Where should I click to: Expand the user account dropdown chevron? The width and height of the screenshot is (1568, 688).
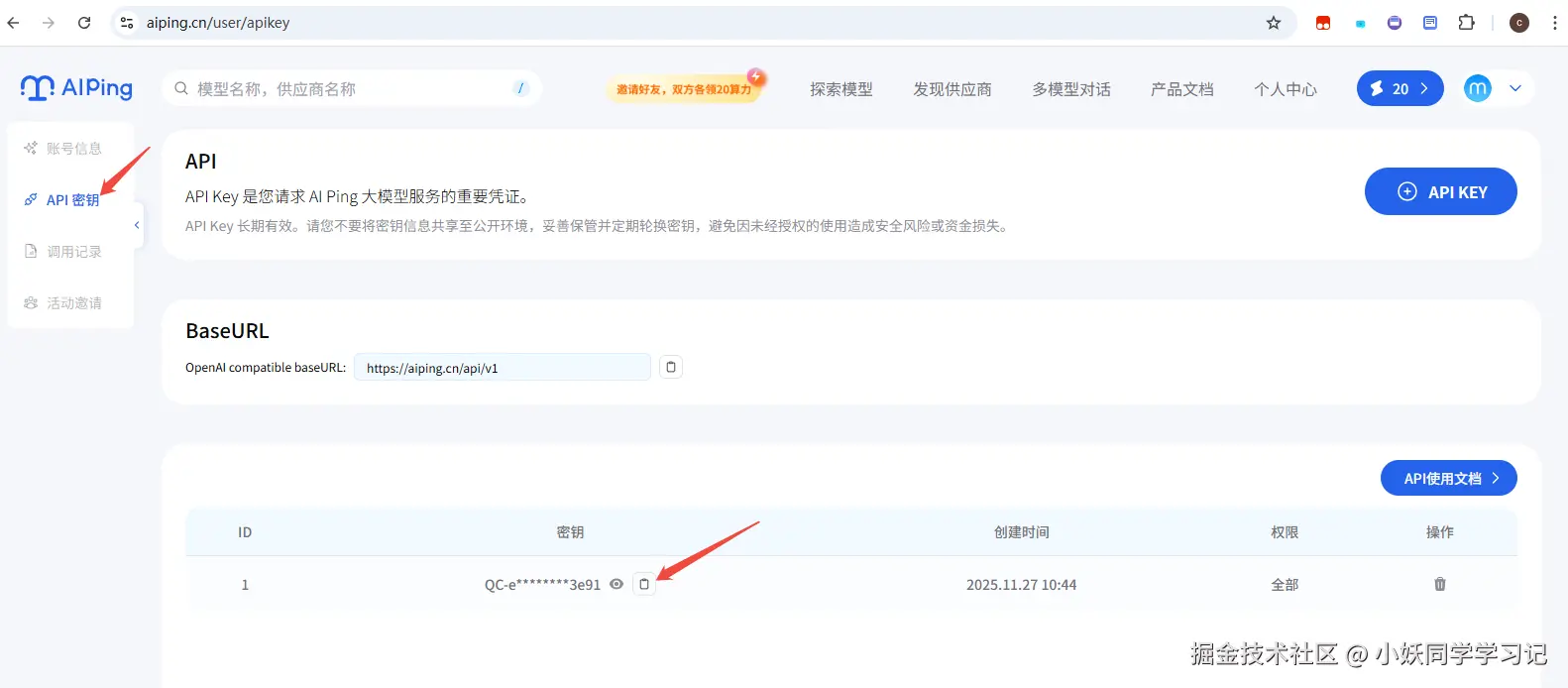pos(1515,88)
